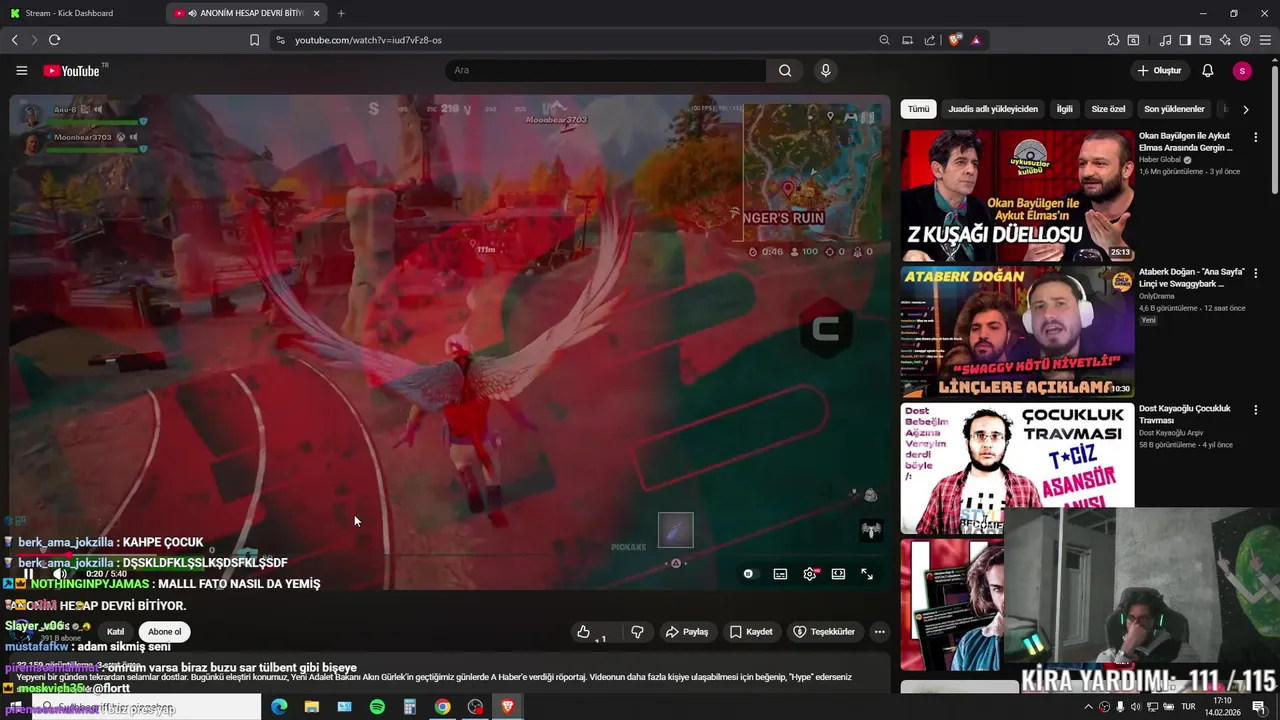This screenshot has height=720, width=1280.
Task: Close the ANONİM HESAP DEVRİ tab
Action: (x=316, y=13)
